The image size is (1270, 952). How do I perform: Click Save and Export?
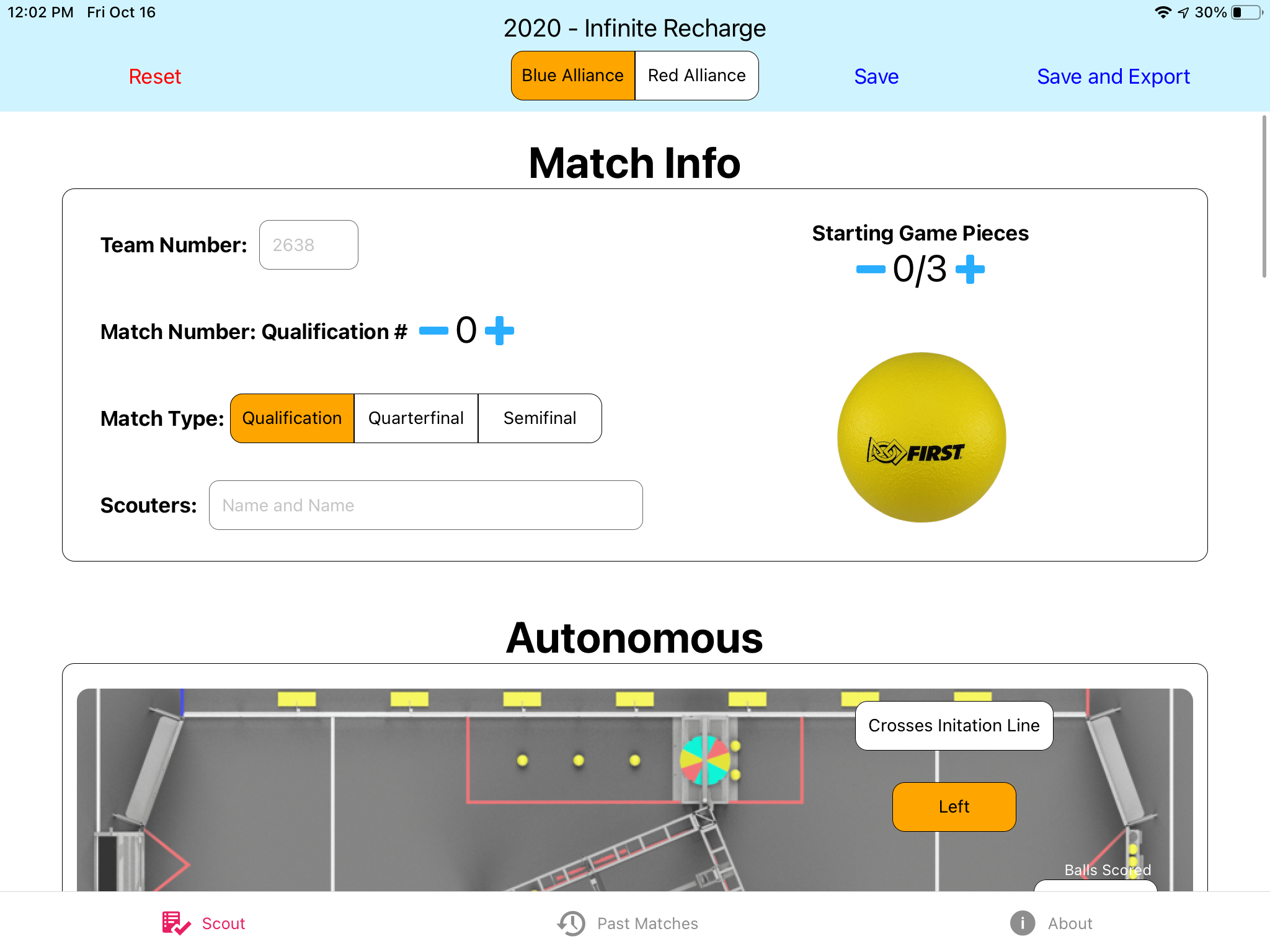pyautogui.click(x=1114, y=76)
